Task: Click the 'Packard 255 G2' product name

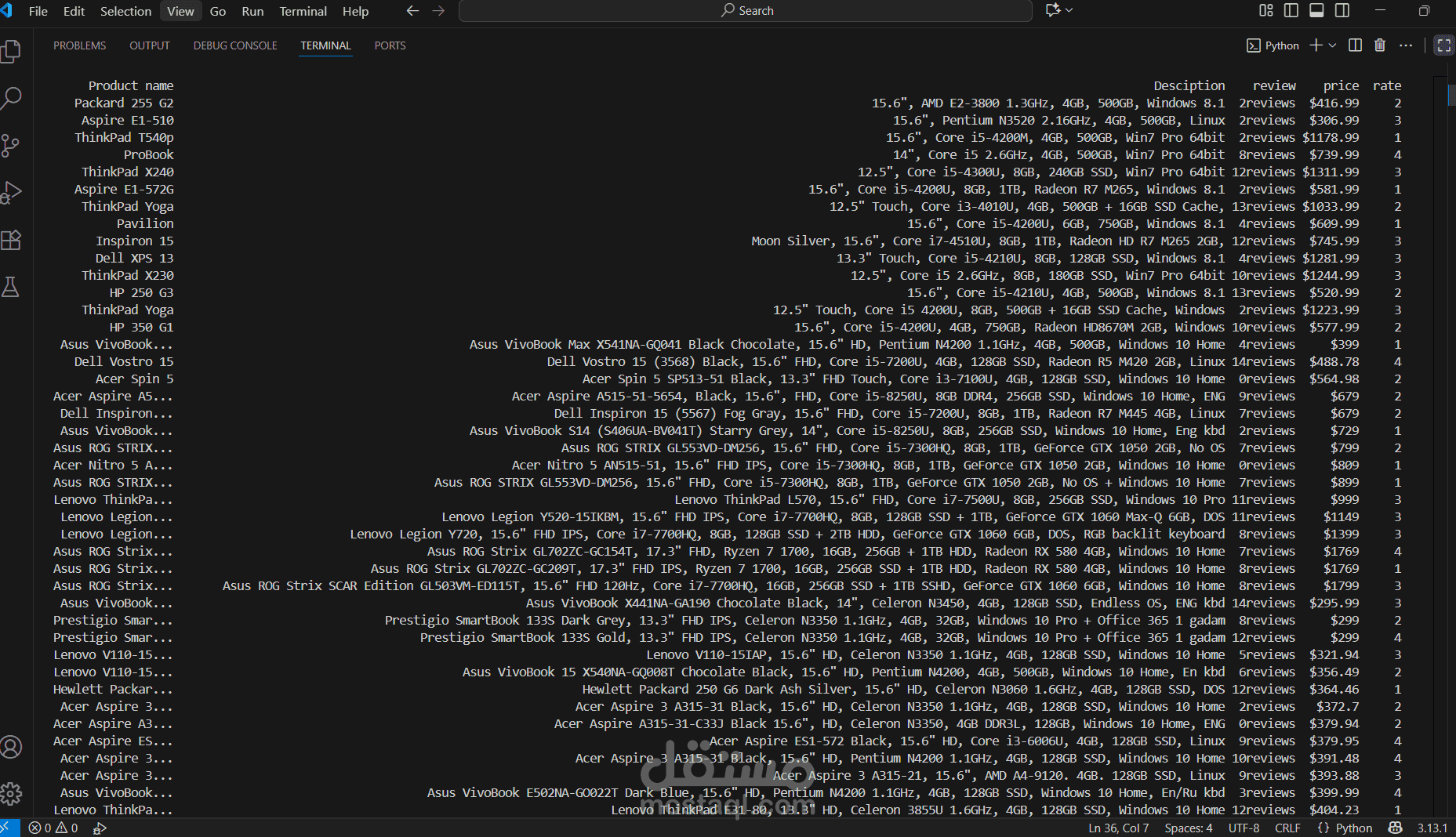Action: 124,103
